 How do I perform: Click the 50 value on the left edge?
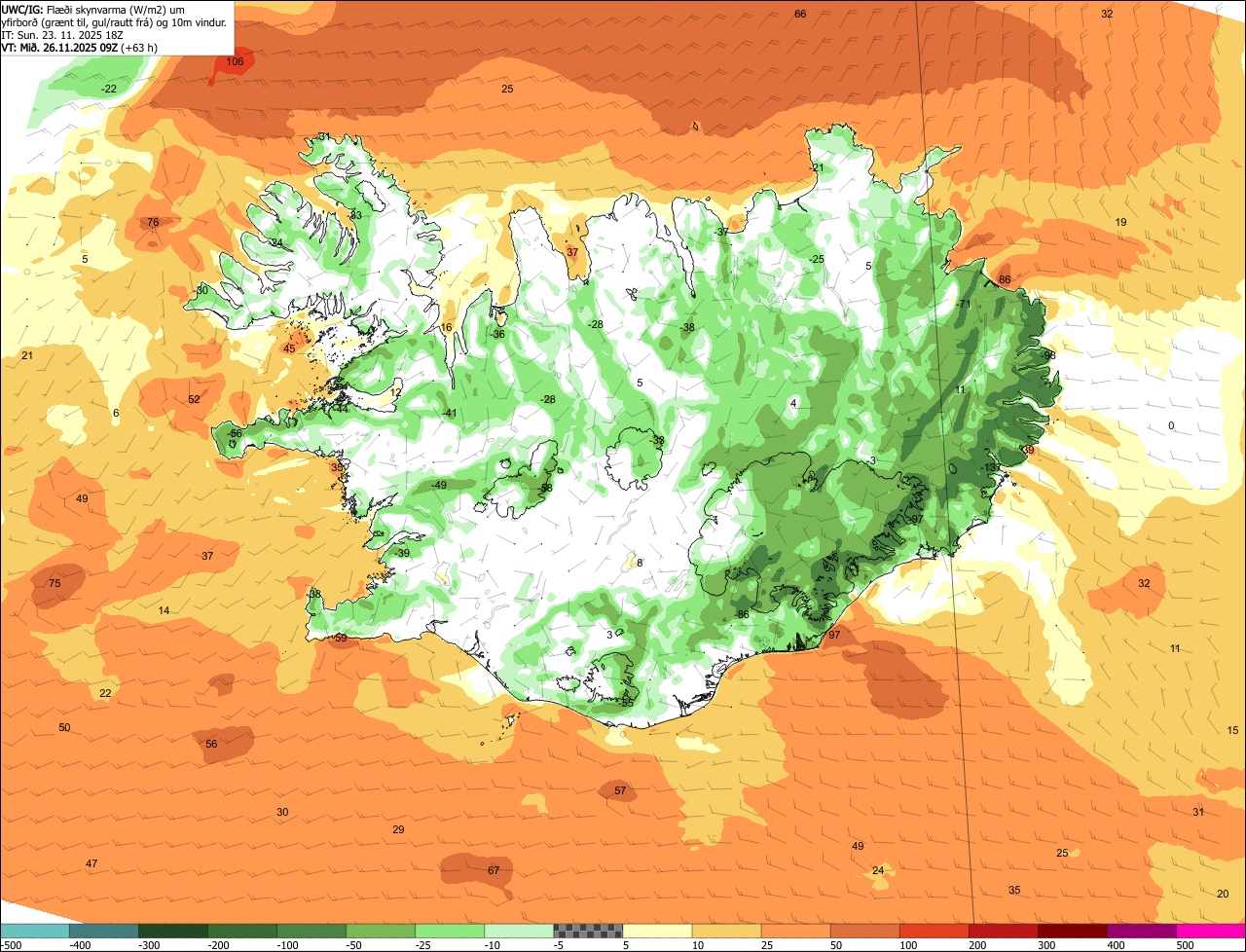point(64,727)
